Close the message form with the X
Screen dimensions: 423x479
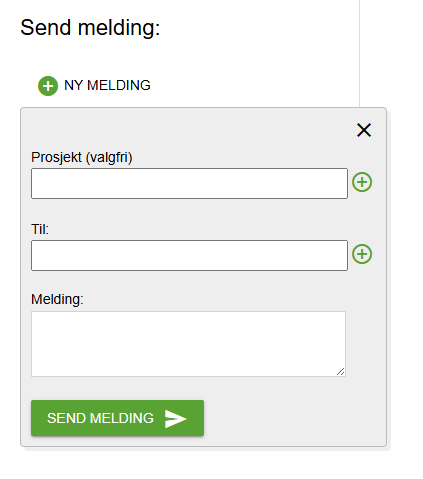[x=364, y=130]
